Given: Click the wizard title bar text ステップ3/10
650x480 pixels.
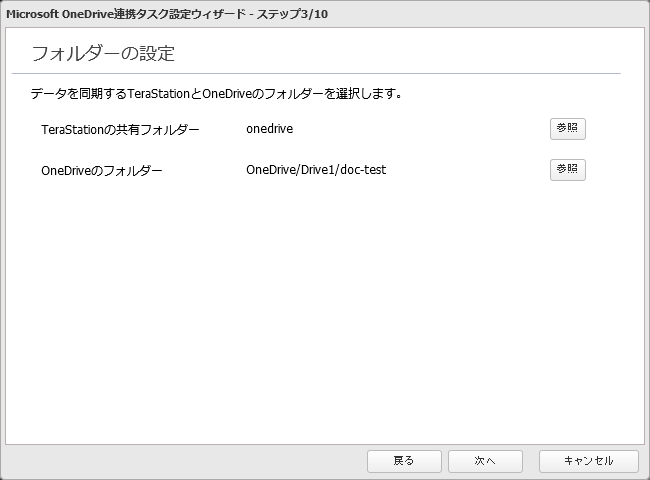Looking at the screenshot, I should click(x=292, y=14).
